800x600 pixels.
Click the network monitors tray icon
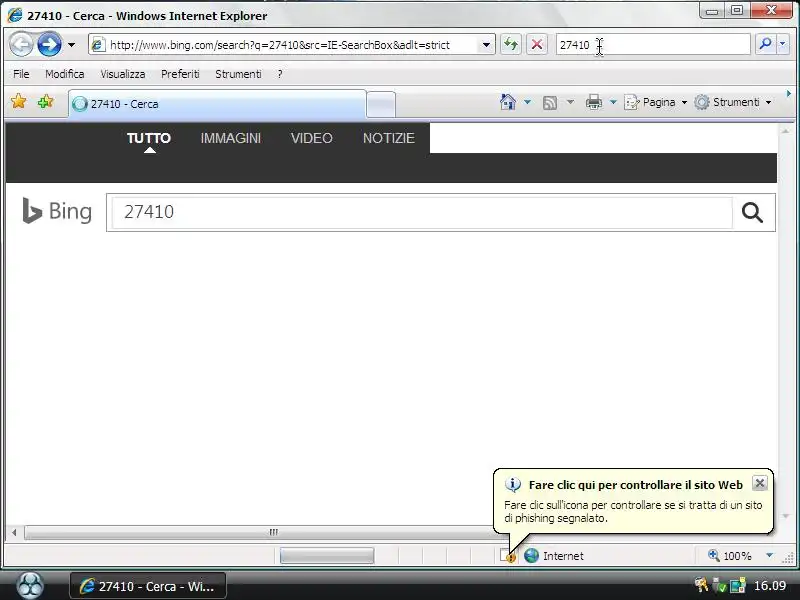[738, 585]
